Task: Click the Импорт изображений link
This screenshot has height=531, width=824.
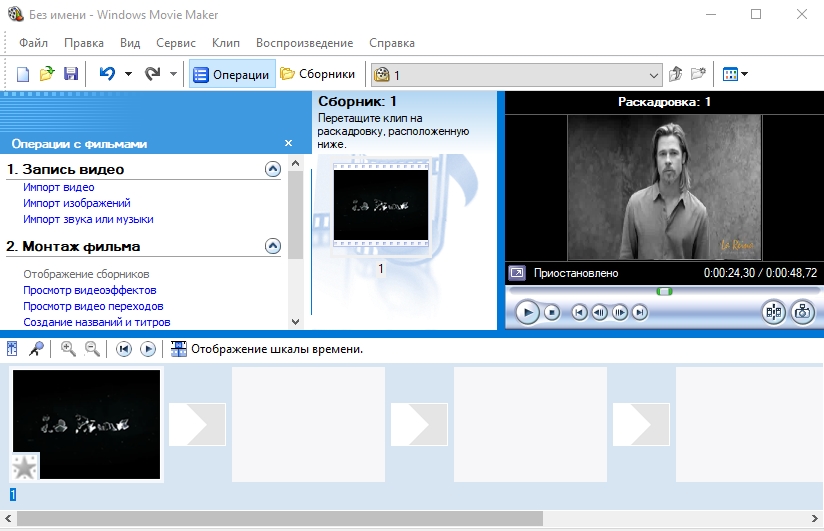Action: (x=77, y=203)
